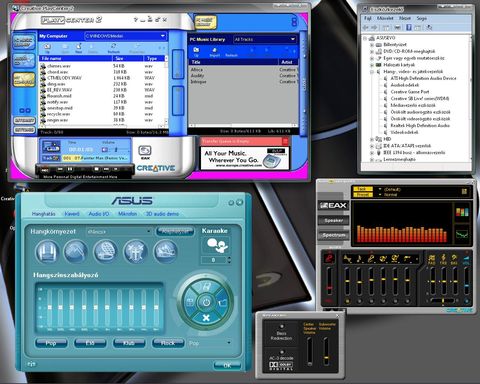Open the Hangkörnyezet environment dropdown

[x=148, y=231]
